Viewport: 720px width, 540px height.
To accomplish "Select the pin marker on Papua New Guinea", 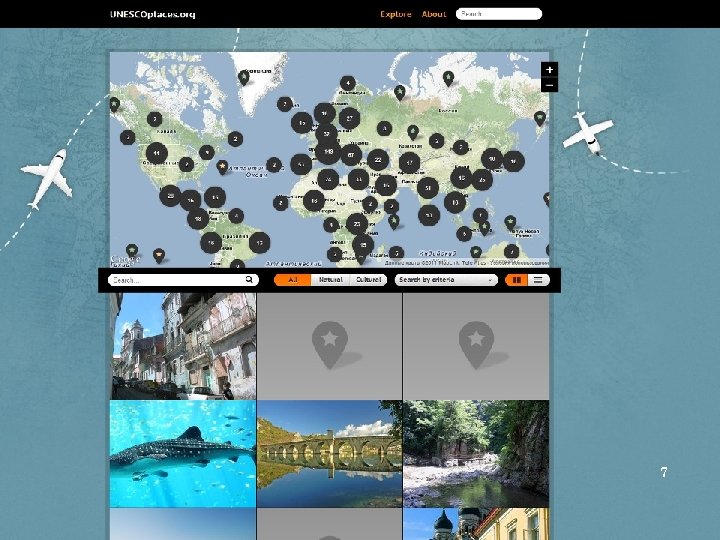I will click(x=510, y=223).
